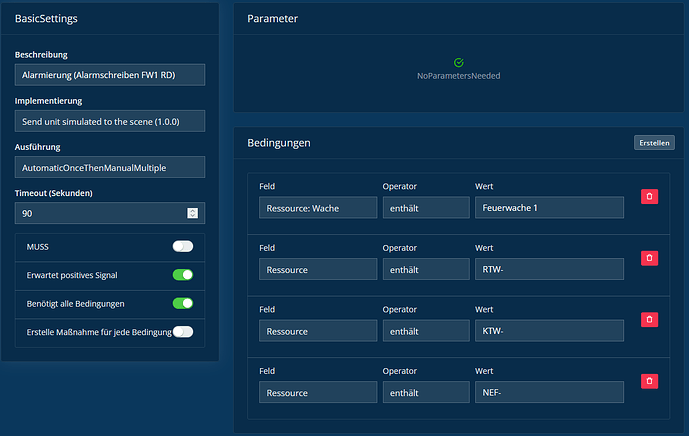Image resolution: width=689 pixels, height=436 pixels.
Task: Toggle the MUSS switch
Action: click(x=183, y=246)
